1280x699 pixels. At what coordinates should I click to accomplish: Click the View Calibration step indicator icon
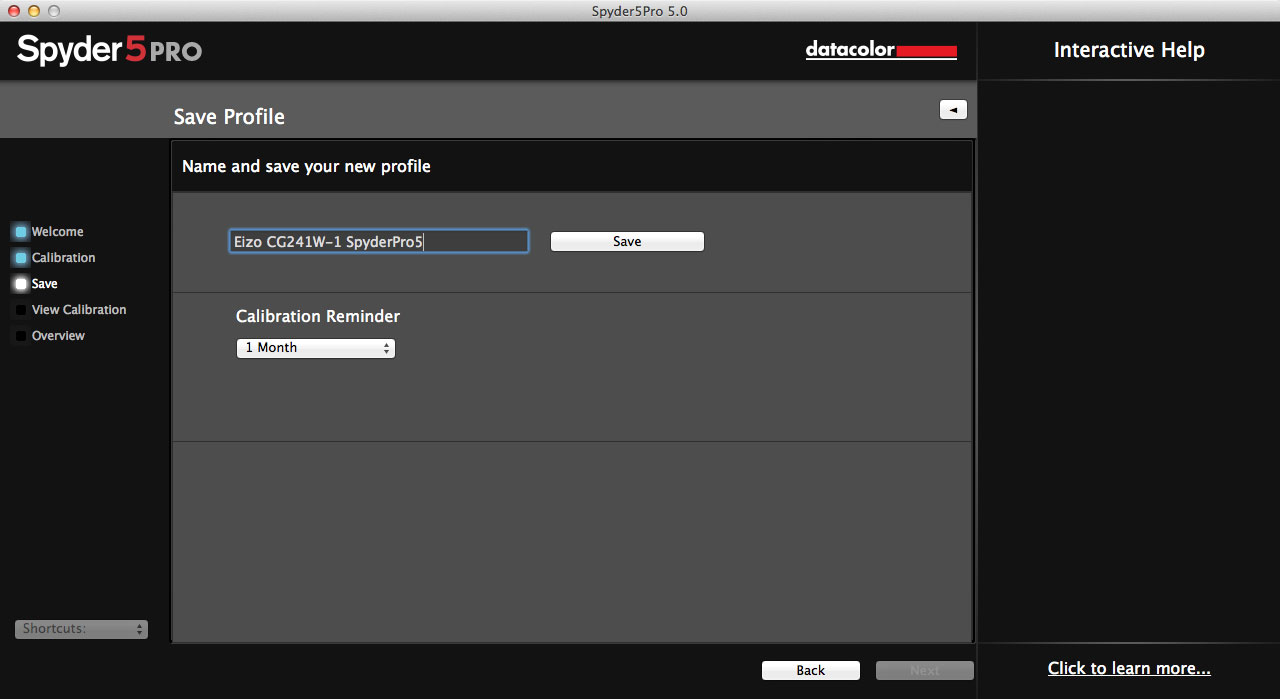(x=21, y=310)
